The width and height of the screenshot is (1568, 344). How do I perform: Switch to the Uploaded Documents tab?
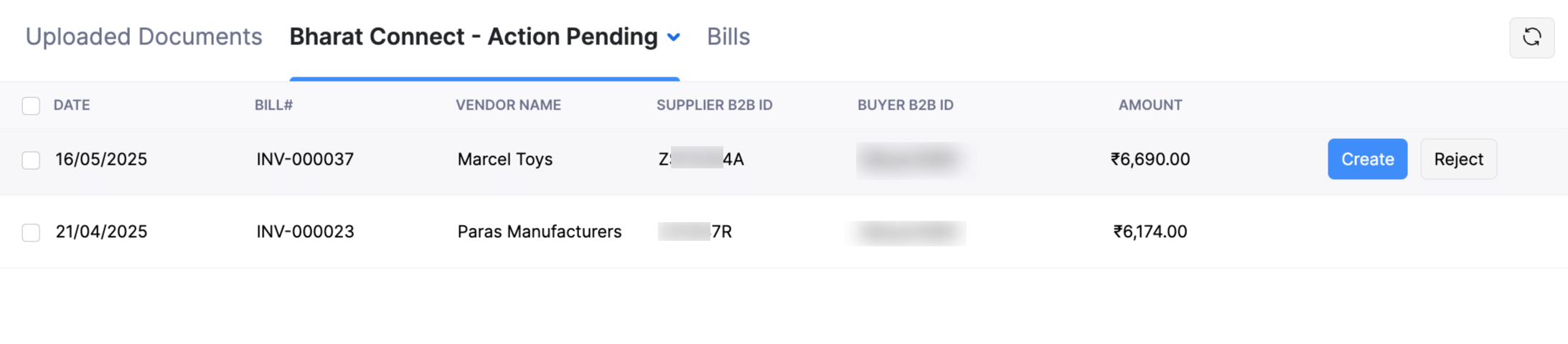pos(144,37)
